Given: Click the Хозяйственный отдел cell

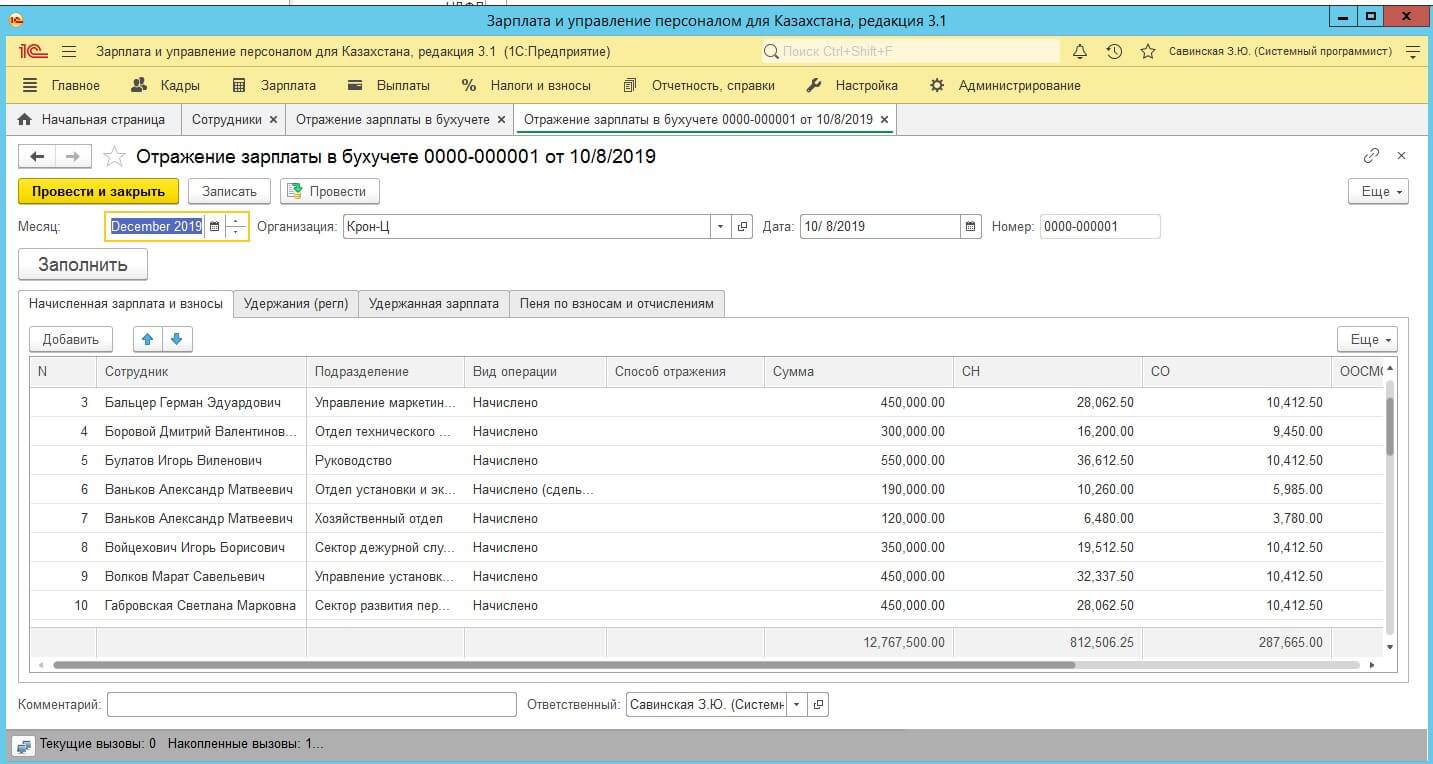Looking at the screenshot, I should click(385, 519).
